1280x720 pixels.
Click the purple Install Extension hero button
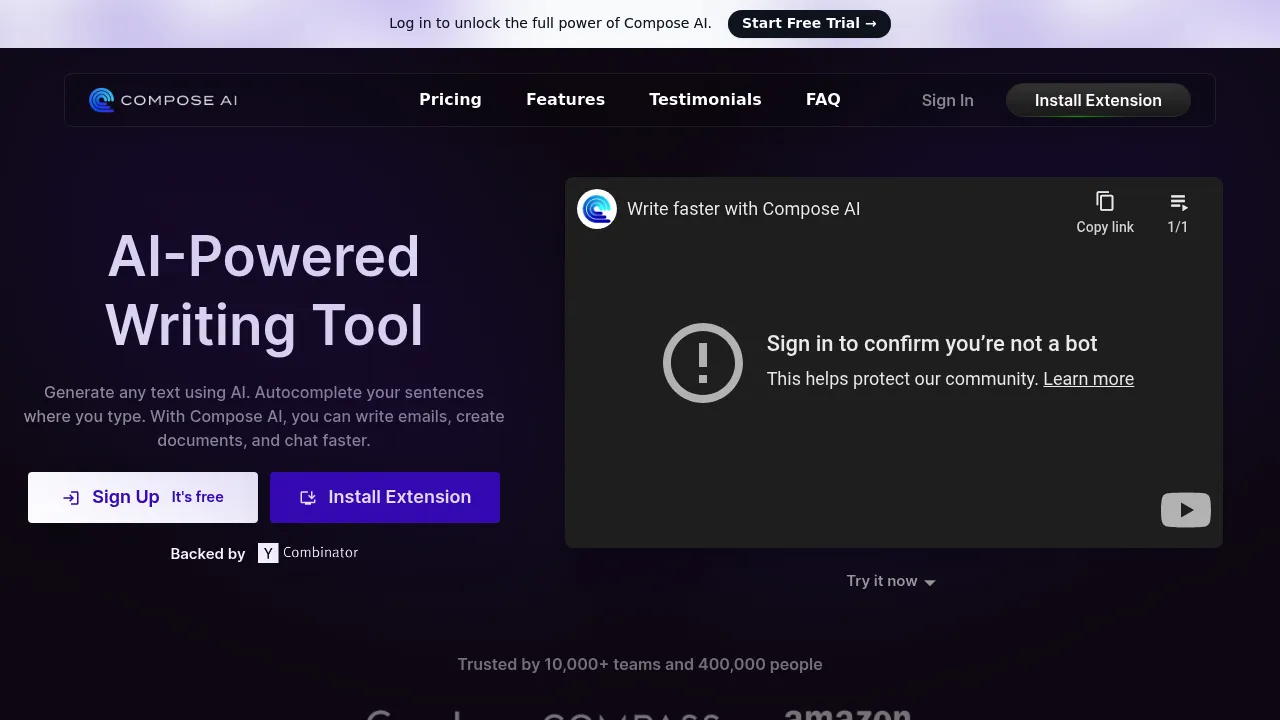tap(385, 498)
